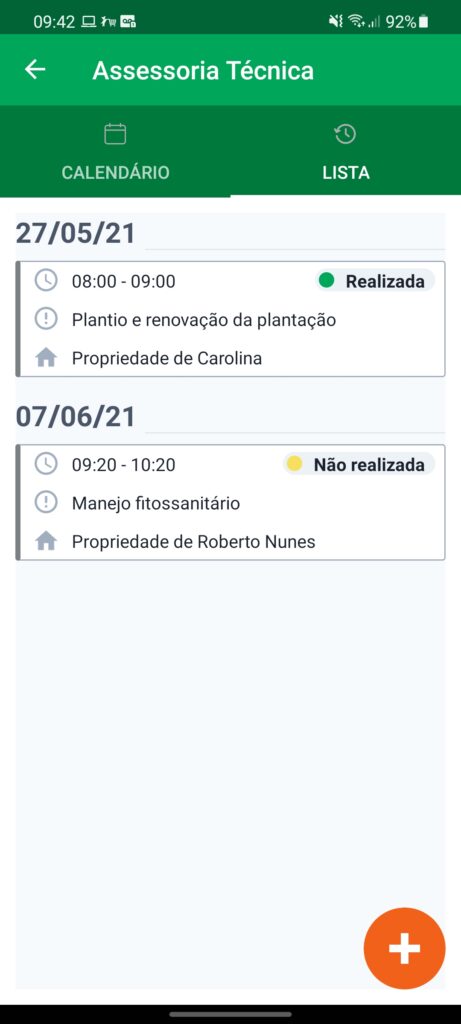Tap the battery indicator in status bar
Viewport: 461px width, 1024px height.
pos(424,22)
